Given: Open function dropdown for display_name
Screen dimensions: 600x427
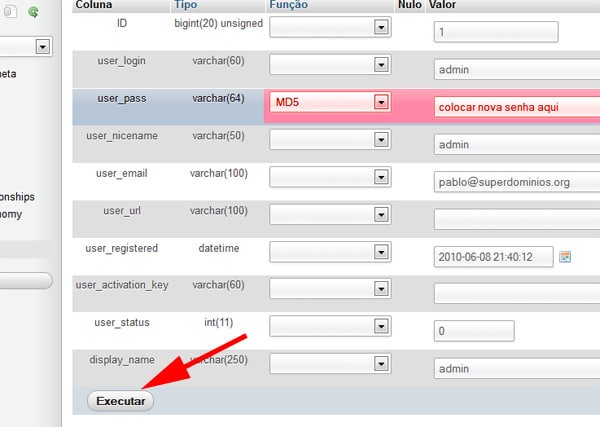Looking at the screenshot, I should (380, 362).
